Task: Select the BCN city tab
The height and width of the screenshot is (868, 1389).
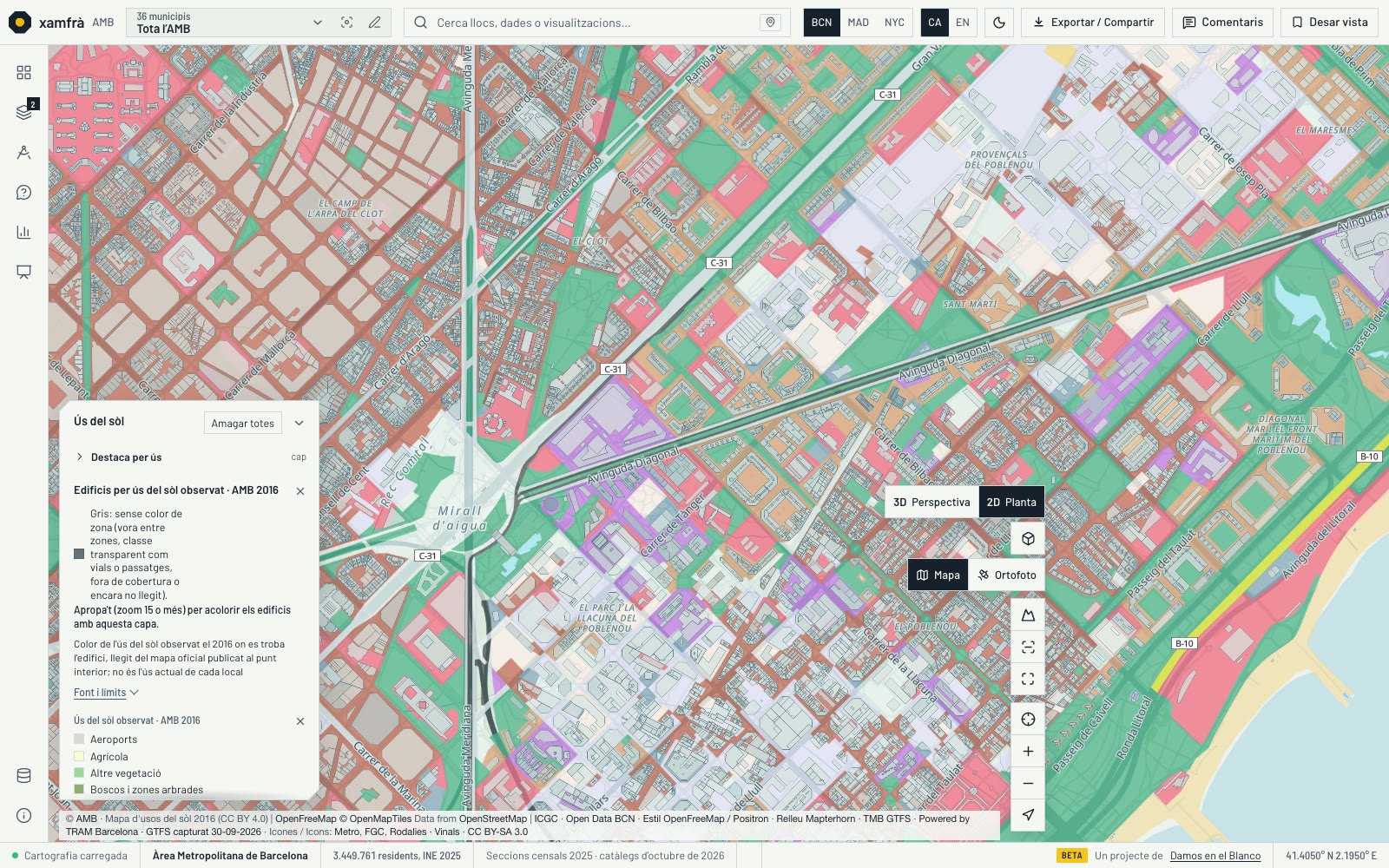Action: click(x=821, y=23)
